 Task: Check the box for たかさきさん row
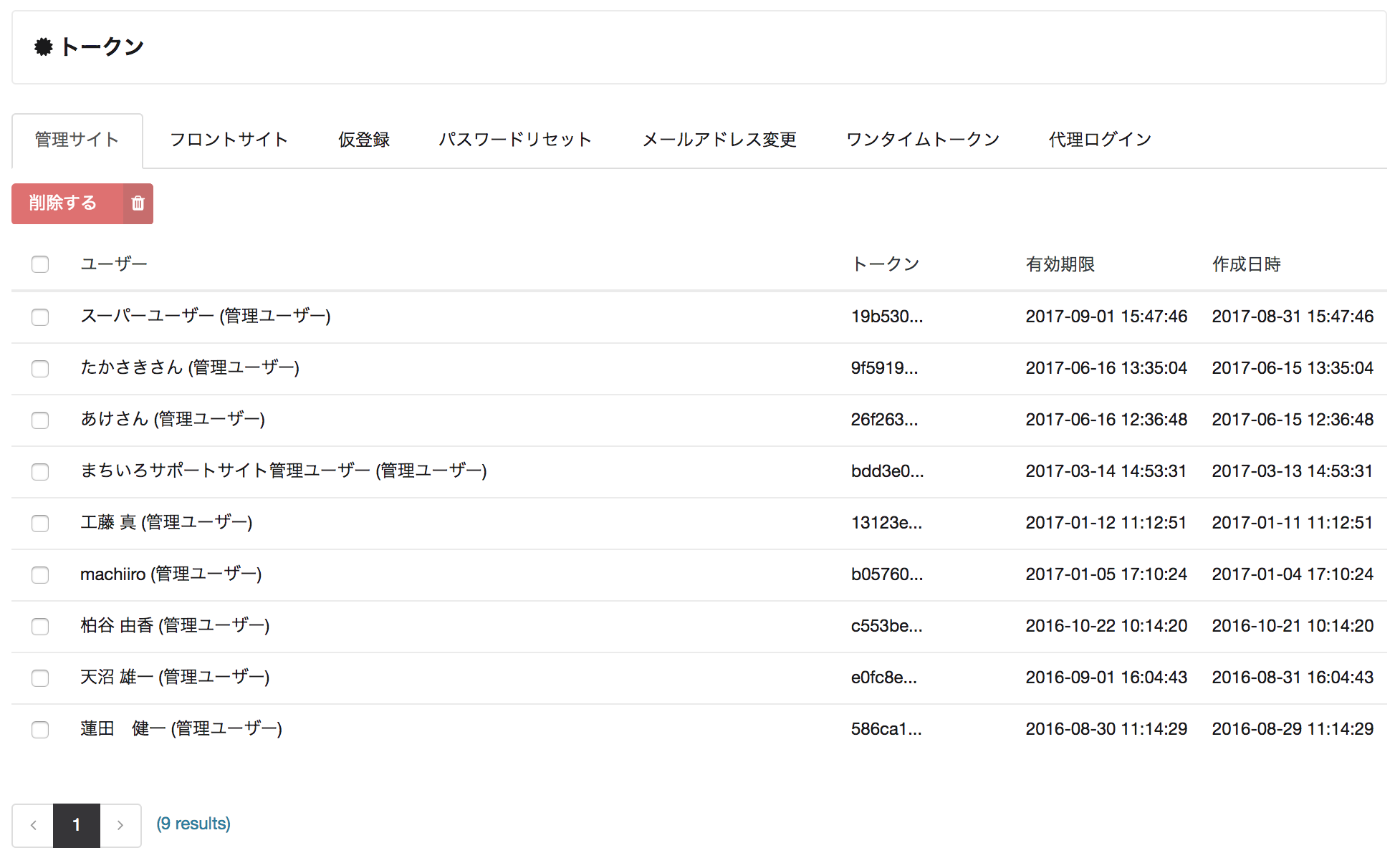pyautogui.click(x=40, y=368)
